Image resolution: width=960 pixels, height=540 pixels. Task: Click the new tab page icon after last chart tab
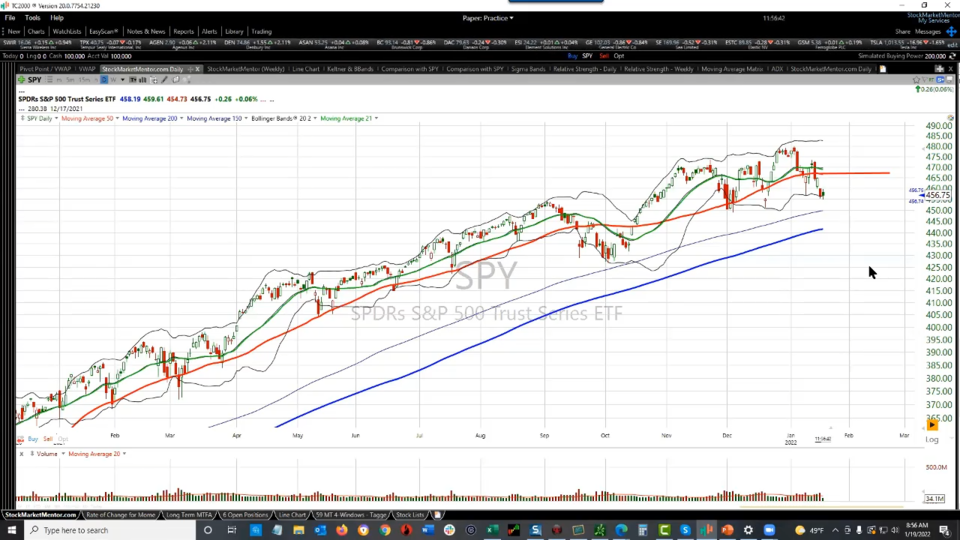[x=883, y=69]
